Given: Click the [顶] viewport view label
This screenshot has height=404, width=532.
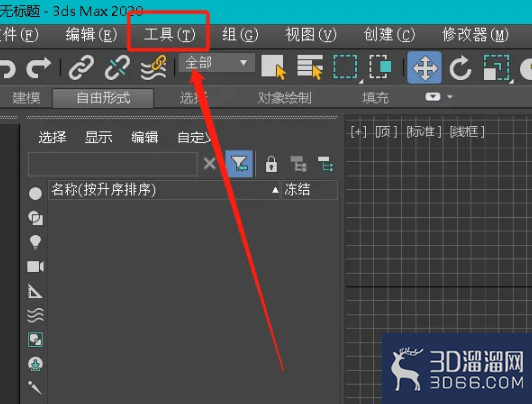Looking at the screenshot, I should 386,132.
